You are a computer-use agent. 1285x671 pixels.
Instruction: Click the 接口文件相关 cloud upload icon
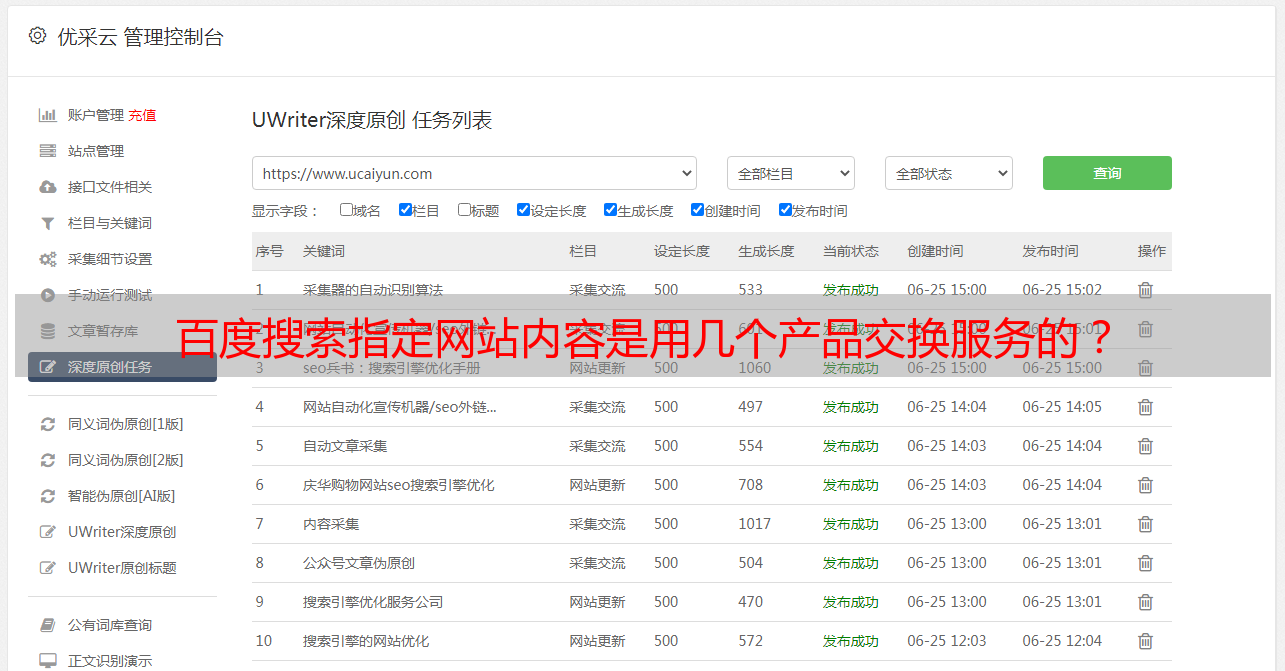click(x=47, y=187)
